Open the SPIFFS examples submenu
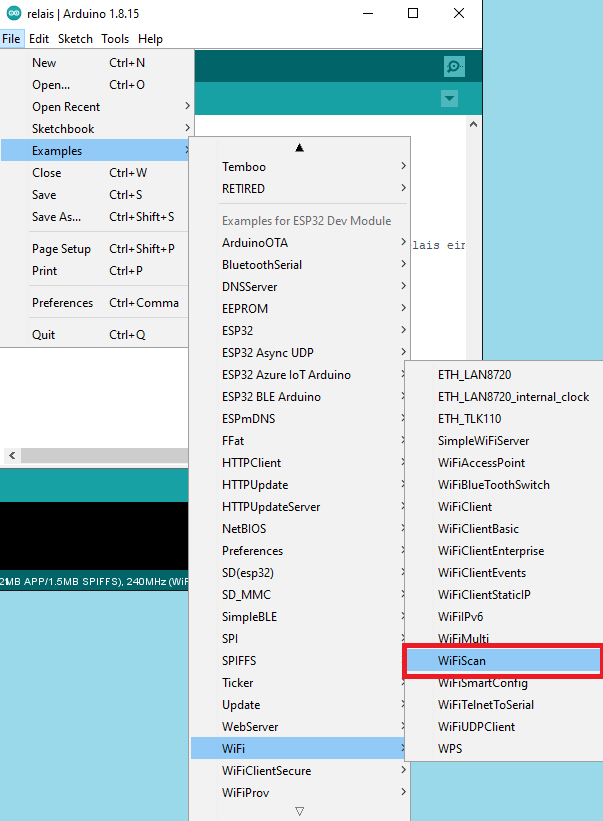The width and height of the screenshot is (603, 821). (x=298, y=661)
